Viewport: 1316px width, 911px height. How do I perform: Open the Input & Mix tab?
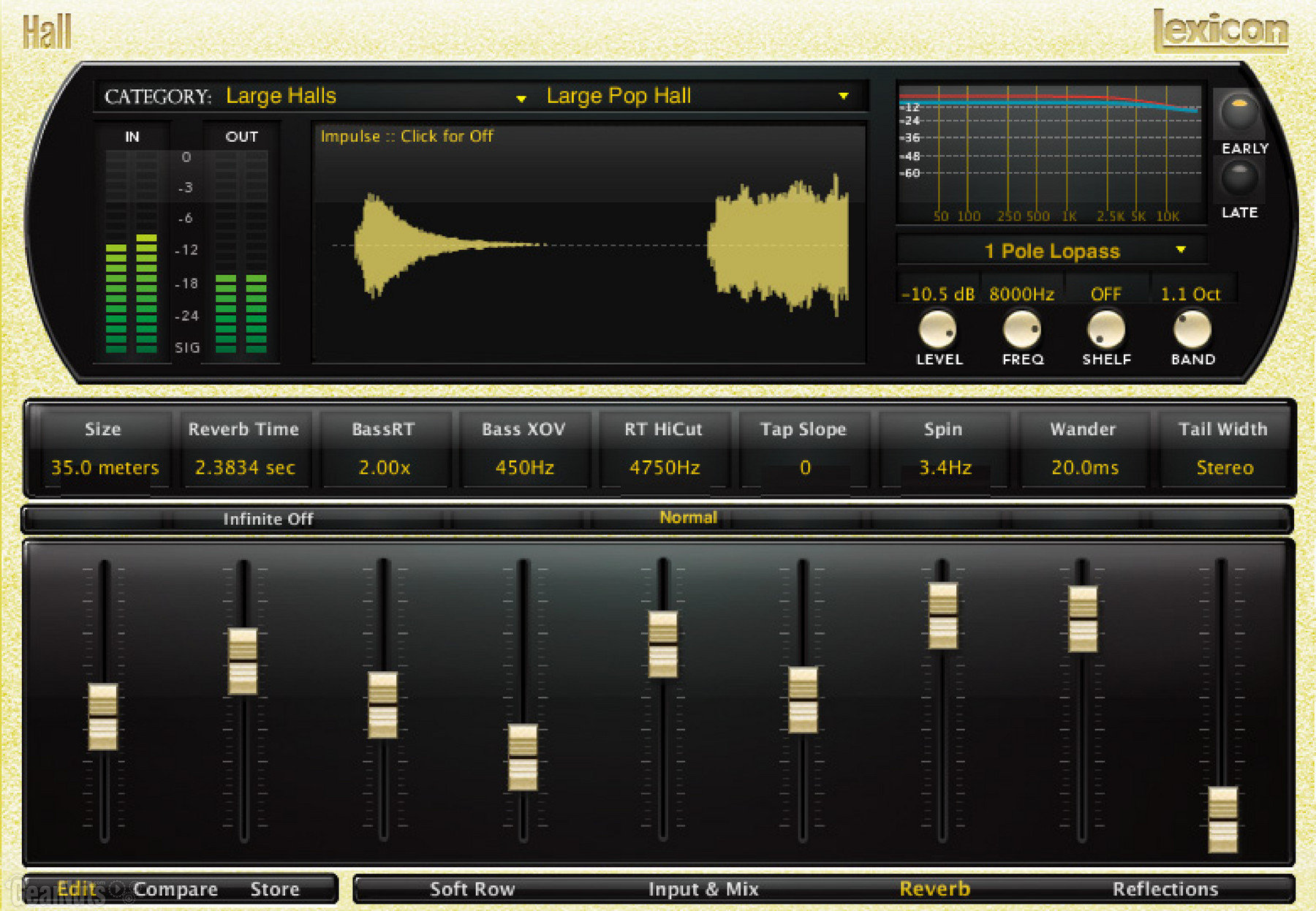pos(703,889)
